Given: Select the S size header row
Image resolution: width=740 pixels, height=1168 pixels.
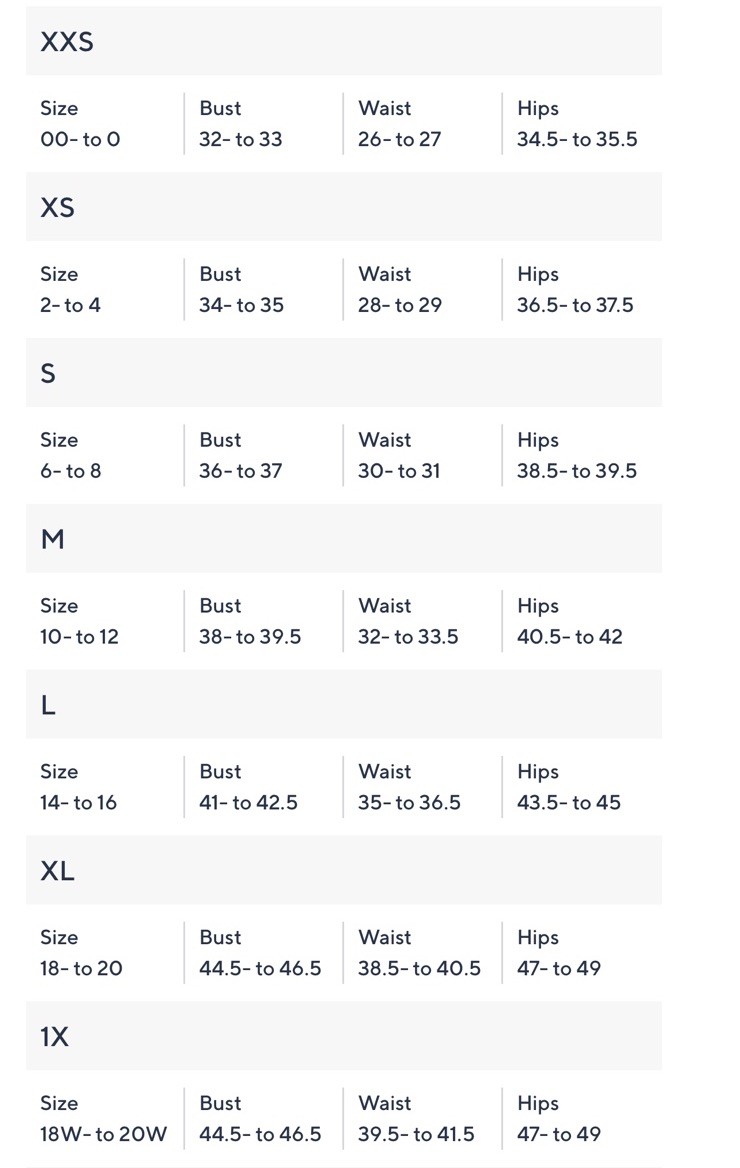Looking at the screenshot, I should click(x=344, y=372).
